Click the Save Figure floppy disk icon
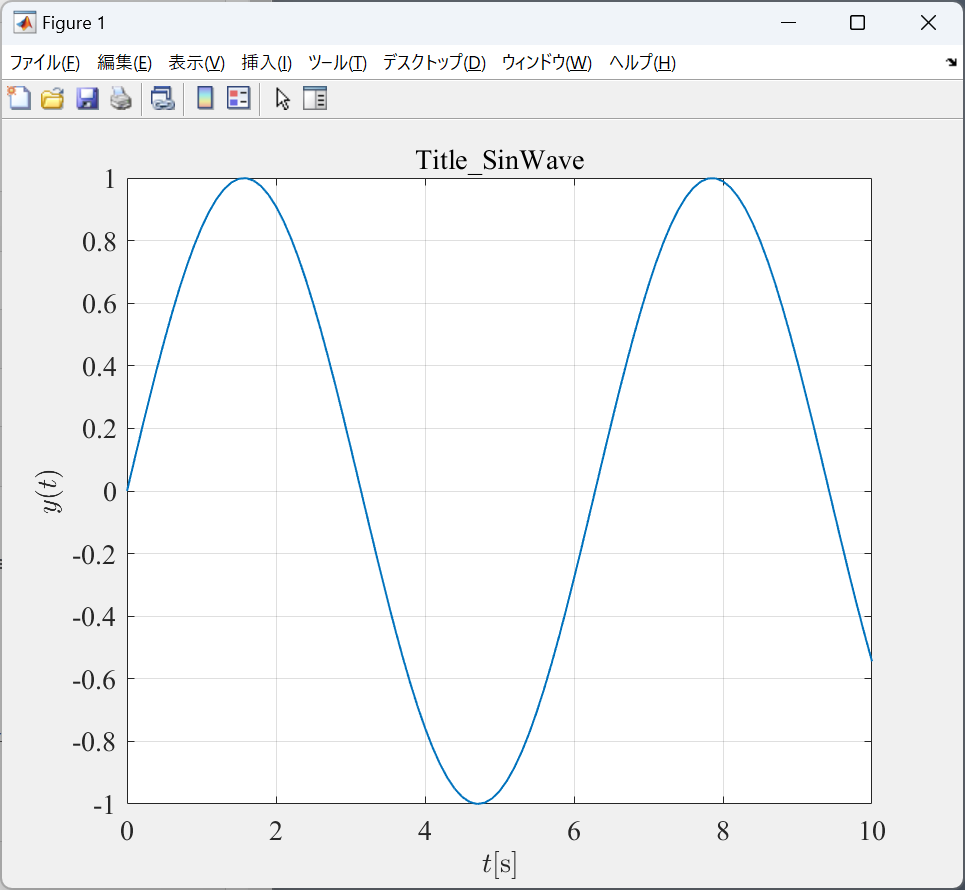 87,98
